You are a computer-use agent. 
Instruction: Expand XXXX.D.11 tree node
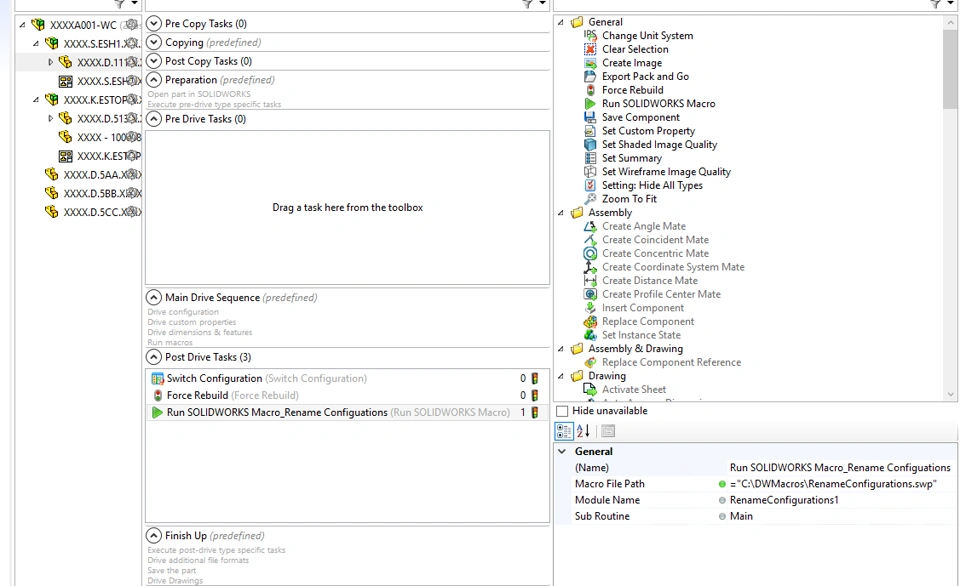[x=50, y=62]
